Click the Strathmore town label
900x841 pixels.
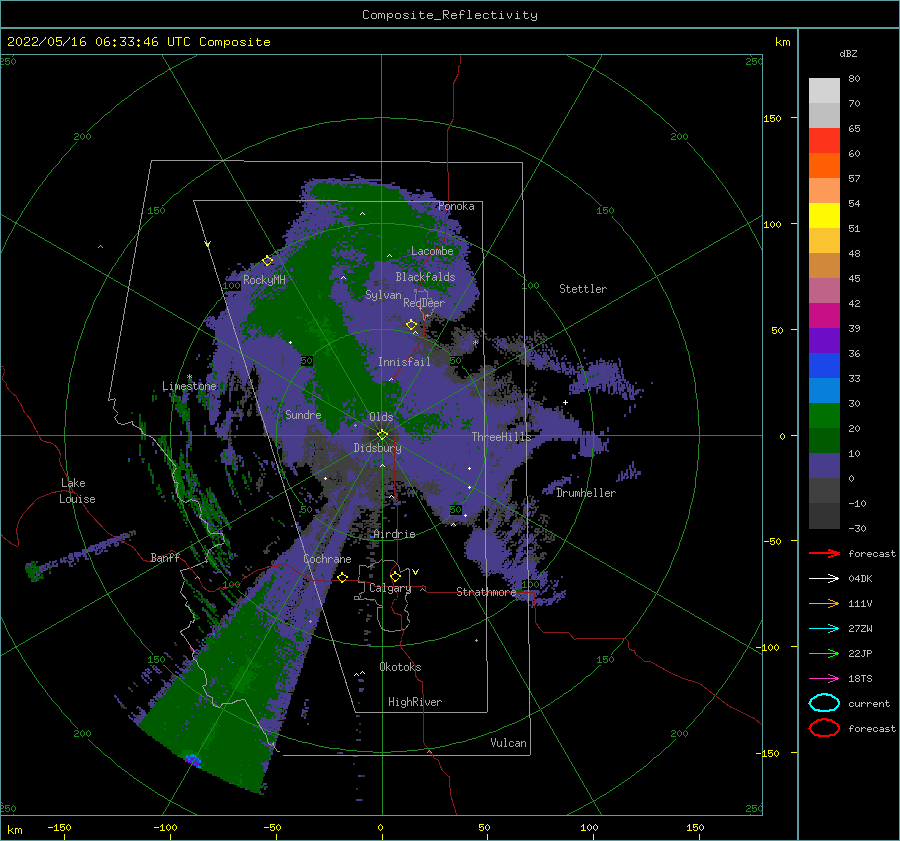click(x=486, y=592)
